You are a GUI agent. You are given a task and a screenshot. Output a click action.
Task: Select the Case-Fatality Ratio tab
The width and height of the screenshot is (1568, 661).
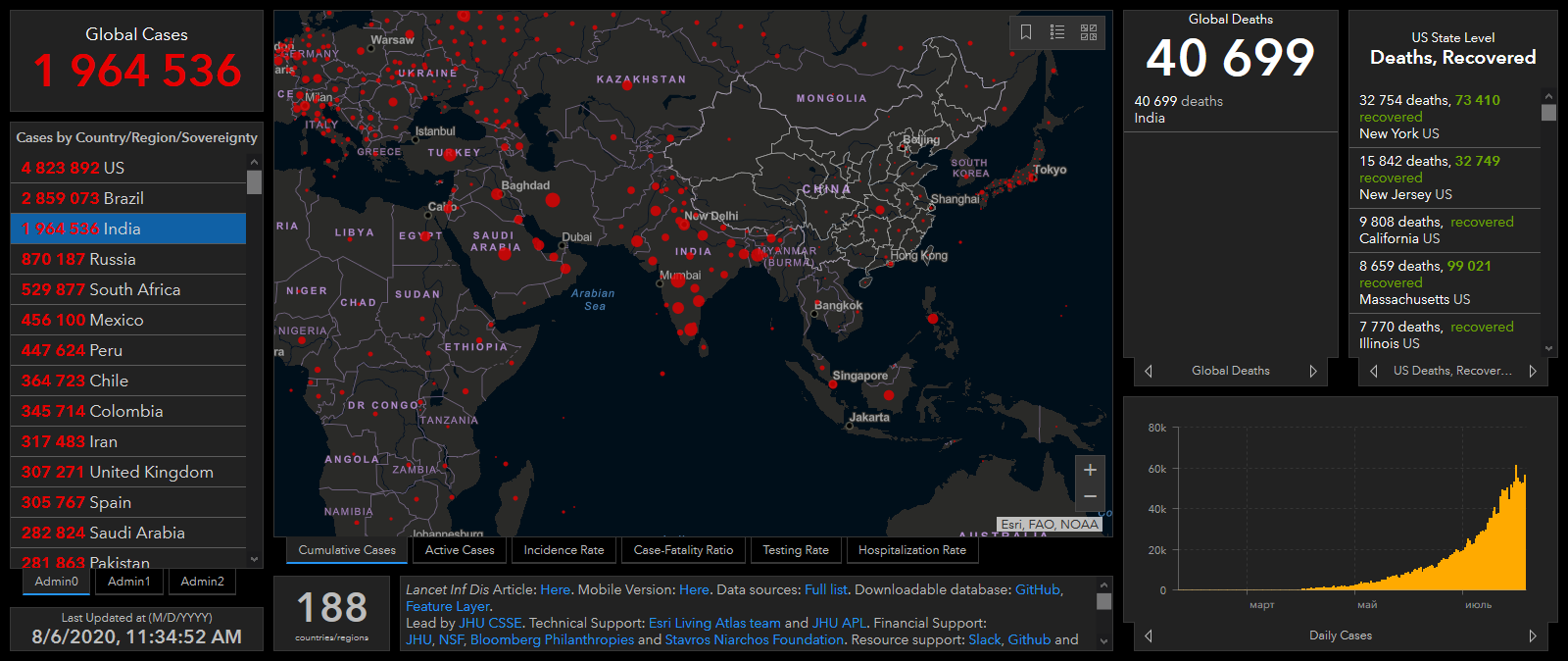[683, 550]
